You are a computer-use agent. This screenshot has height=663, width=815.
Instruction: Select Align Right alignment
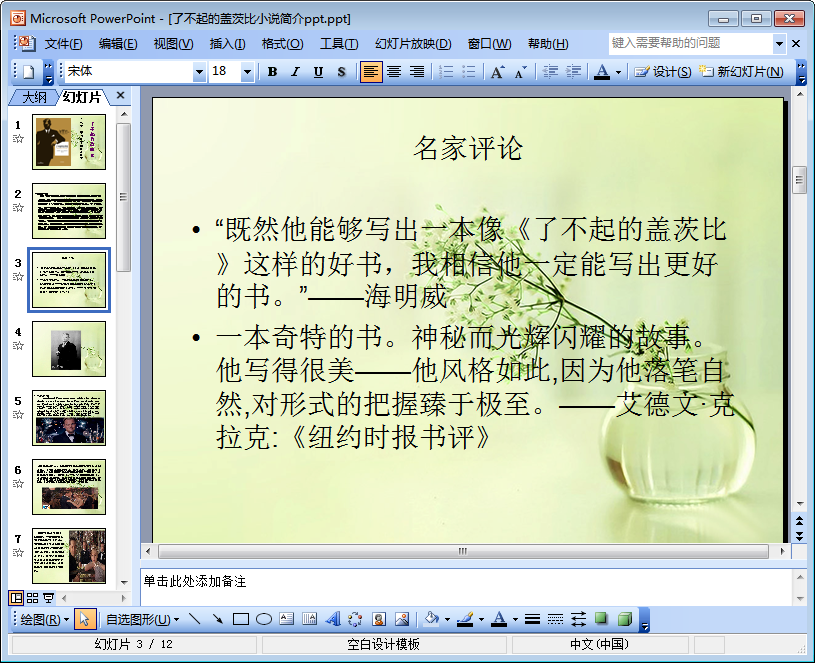click(417, 72)
